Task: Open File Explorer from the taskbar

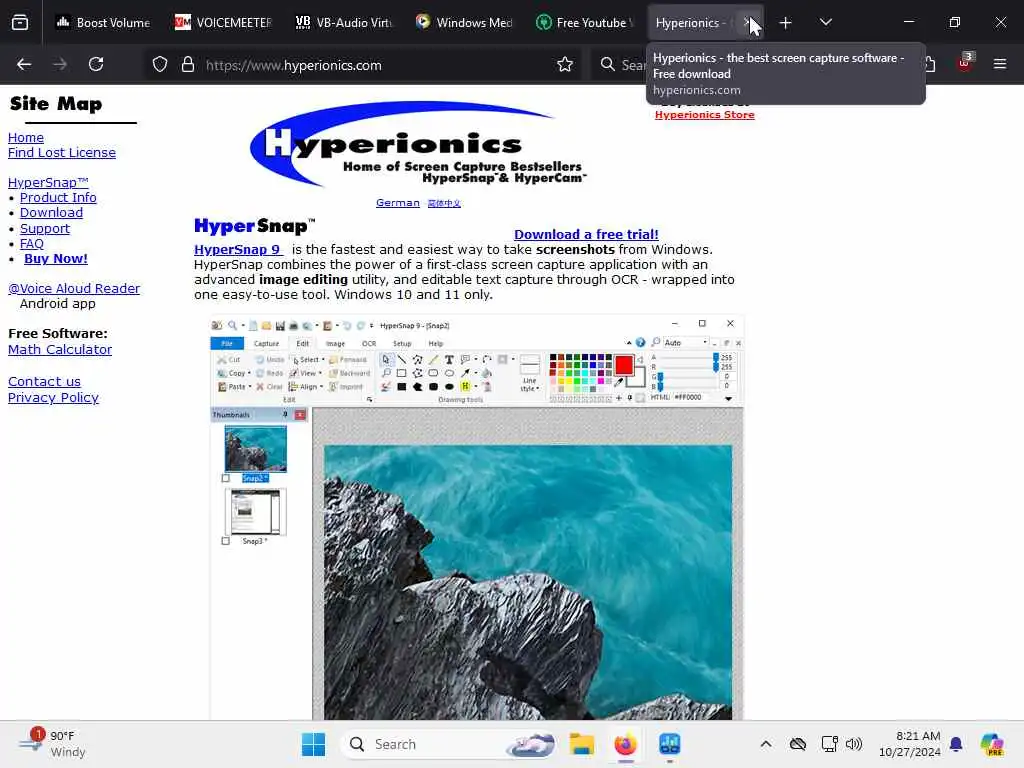Action: (x=581, y=744)
